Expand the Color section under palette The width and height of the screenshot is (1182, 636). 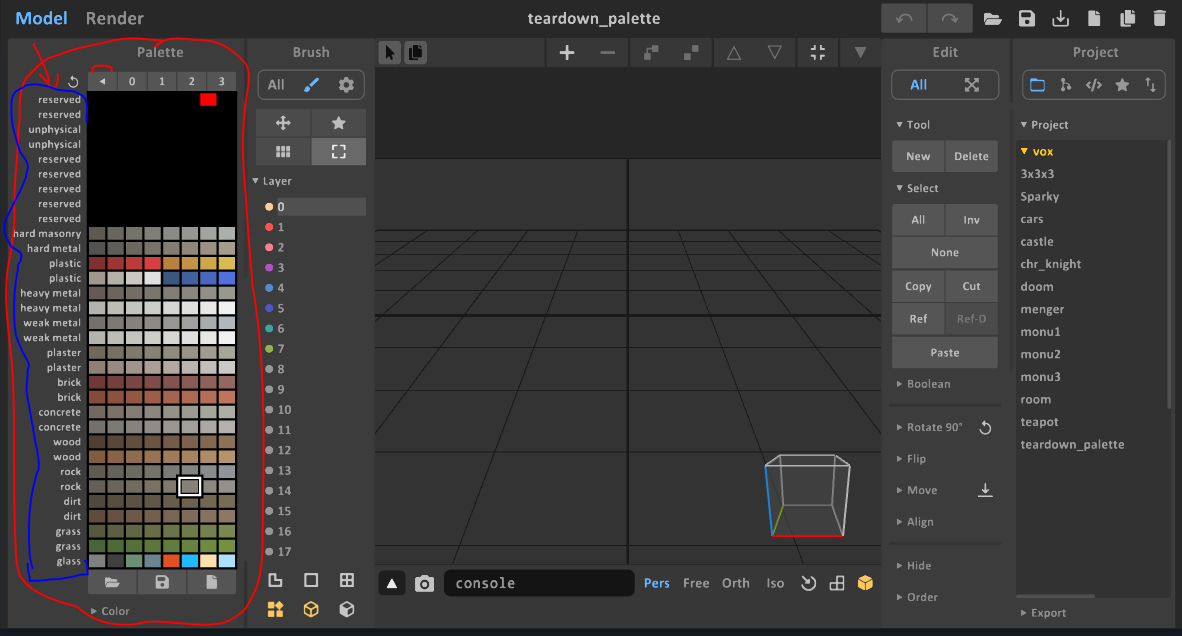coord(114,611)
